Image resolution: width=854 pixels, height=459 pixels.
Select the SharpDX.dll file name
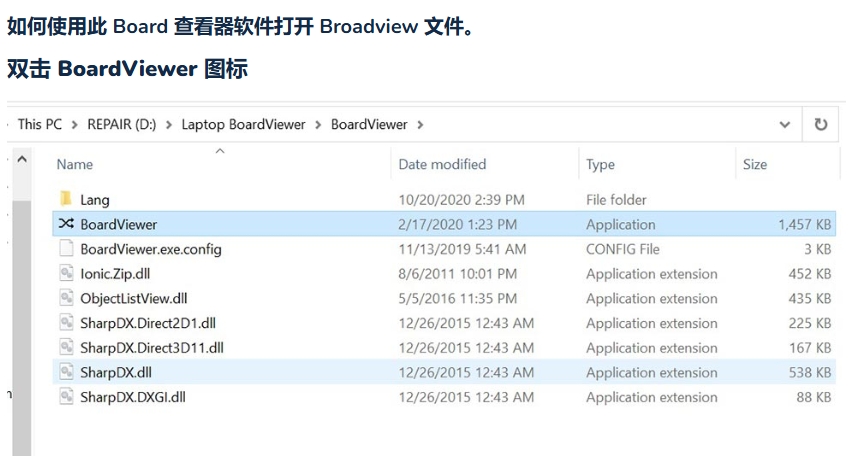click(116, 372)
